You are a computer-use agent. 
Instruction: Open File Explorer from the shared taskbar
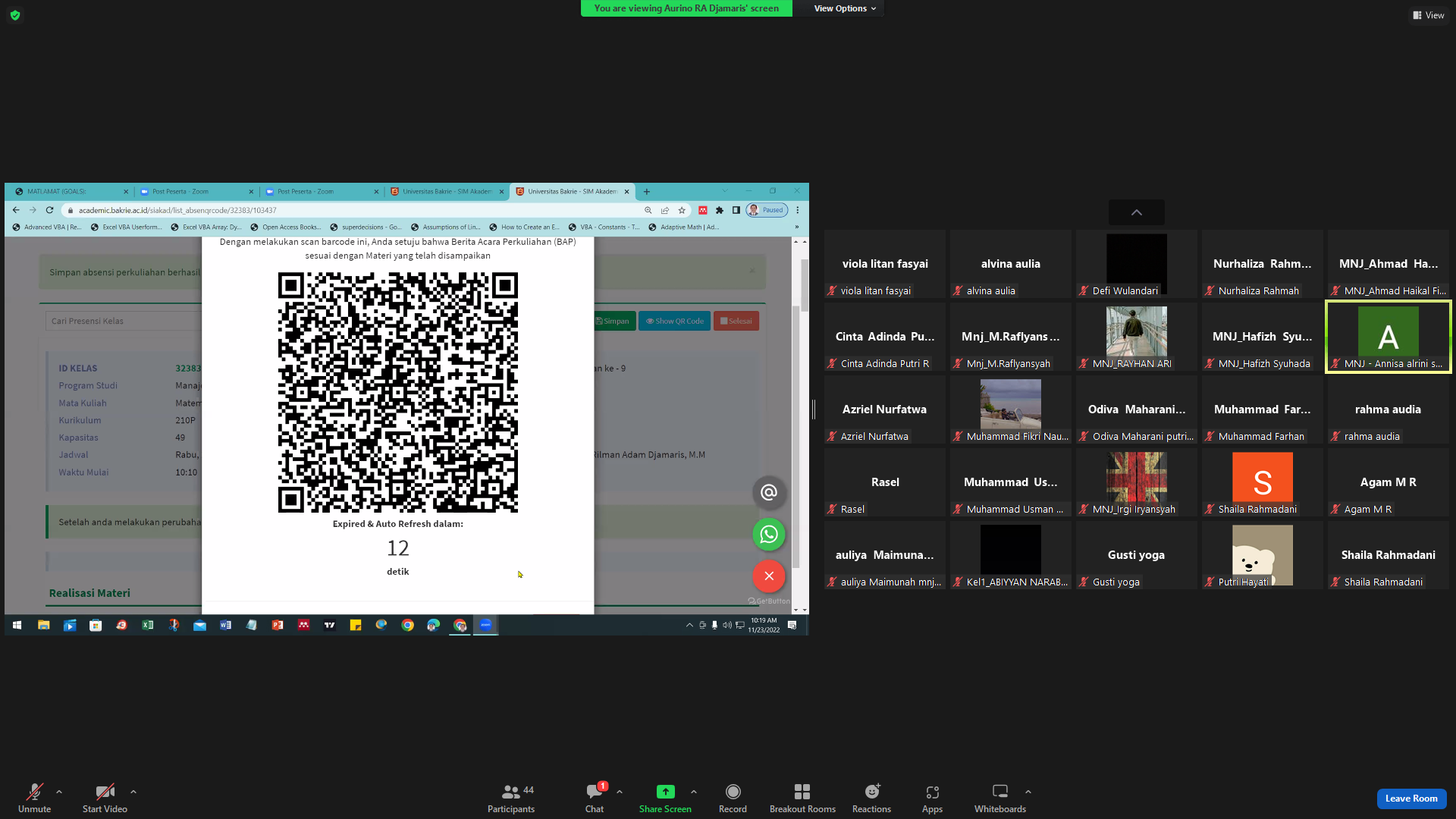(x=44, y=625)
